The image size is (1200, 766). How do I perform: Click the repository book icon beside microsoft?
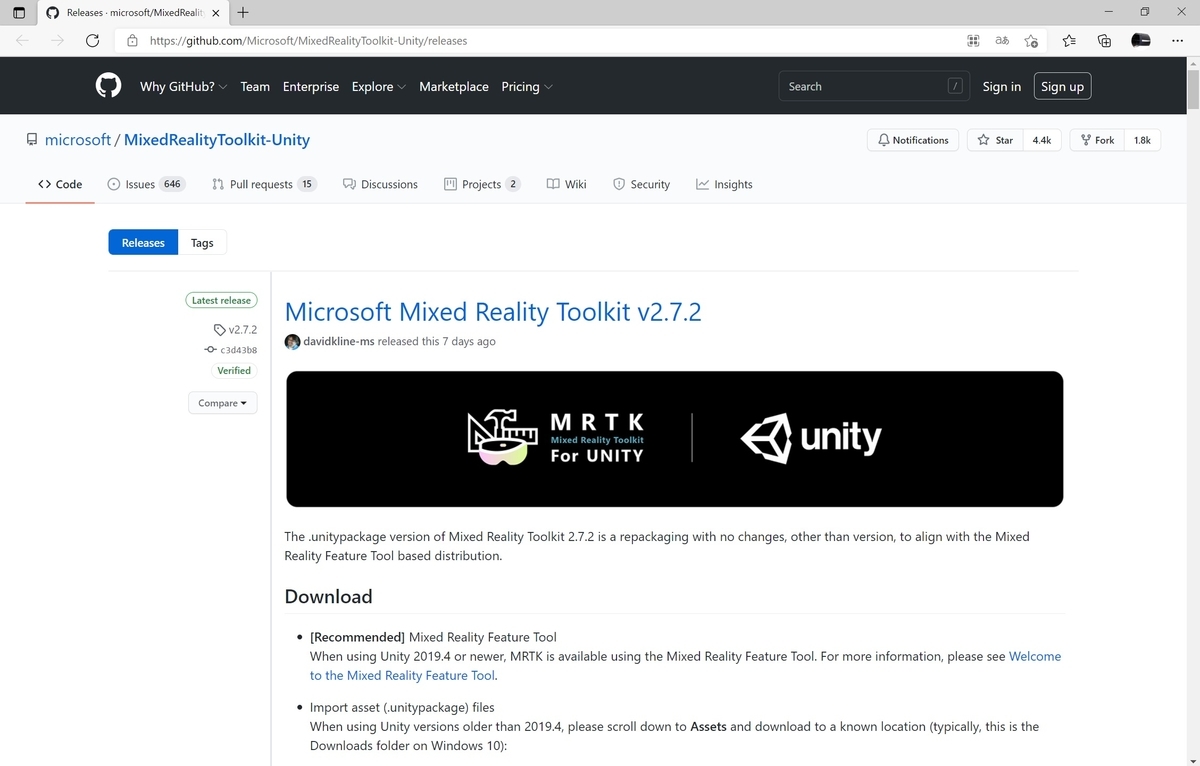32,140
